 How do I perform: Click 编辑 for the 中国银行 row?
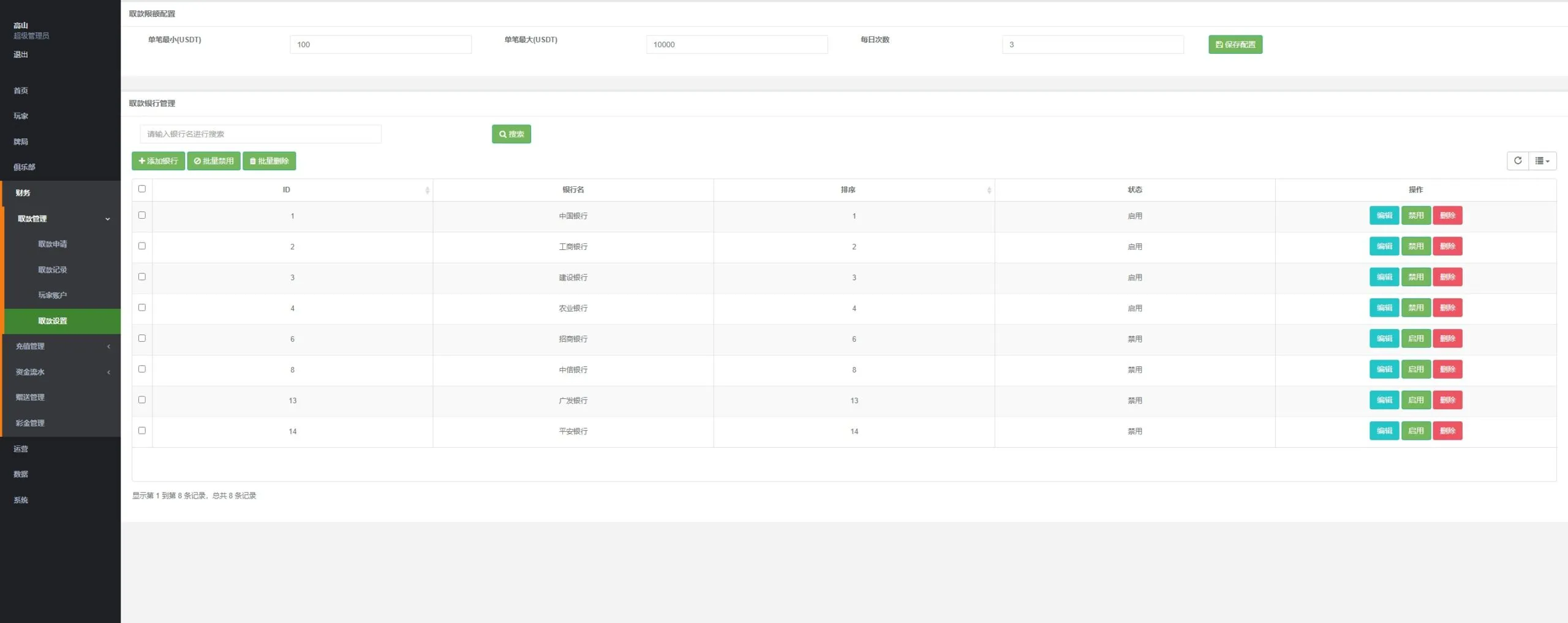(1384, 216)
